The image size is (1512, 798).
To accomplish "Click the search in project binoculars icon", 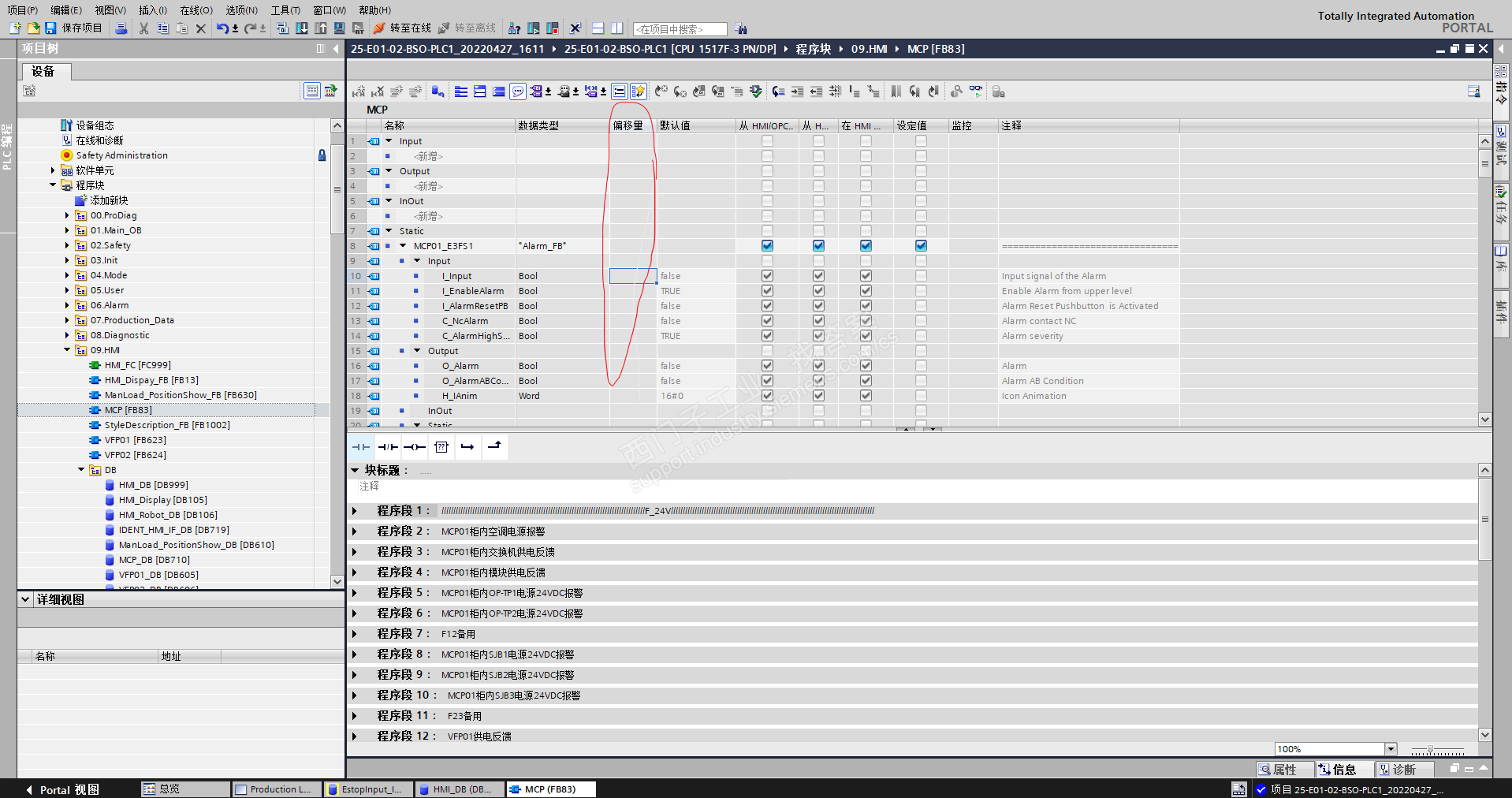I will [x=741, y=29].
